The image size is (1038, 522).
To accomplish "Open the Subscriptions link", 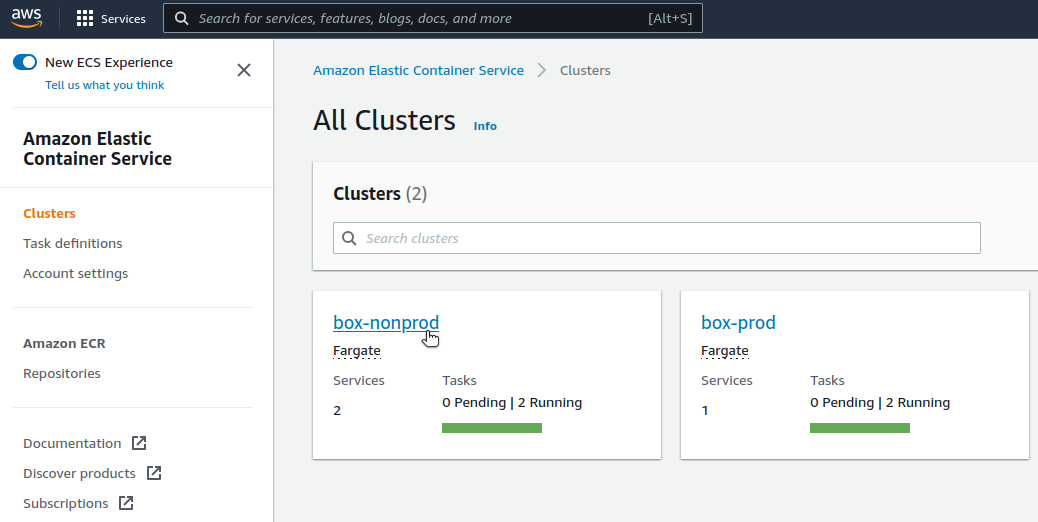I will point(66,503).
